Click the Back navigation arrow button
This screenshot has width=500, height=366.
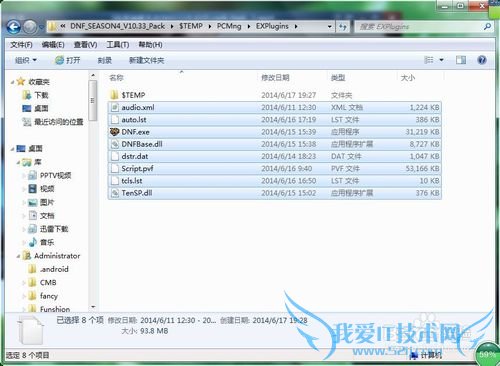(x=14, y=27)
